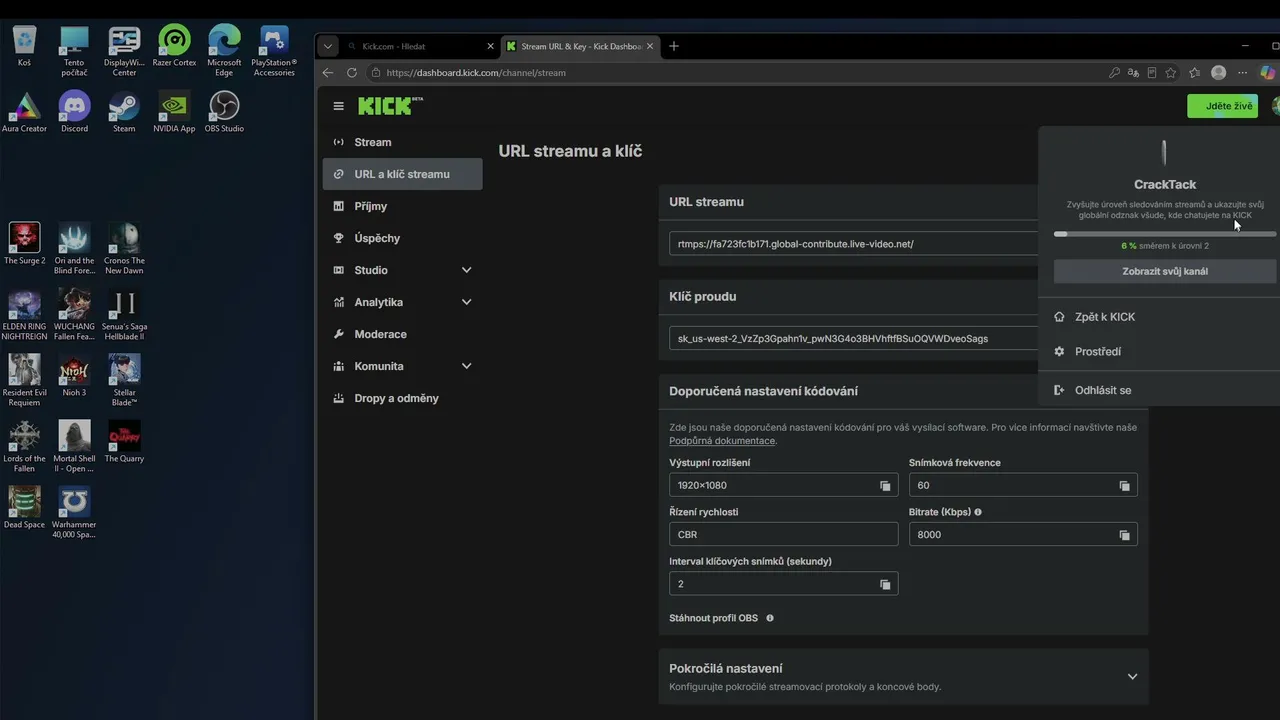Open the browser tab list dropdown
The width and height of the screenshot is (1280, 720).
coord(328,46)
